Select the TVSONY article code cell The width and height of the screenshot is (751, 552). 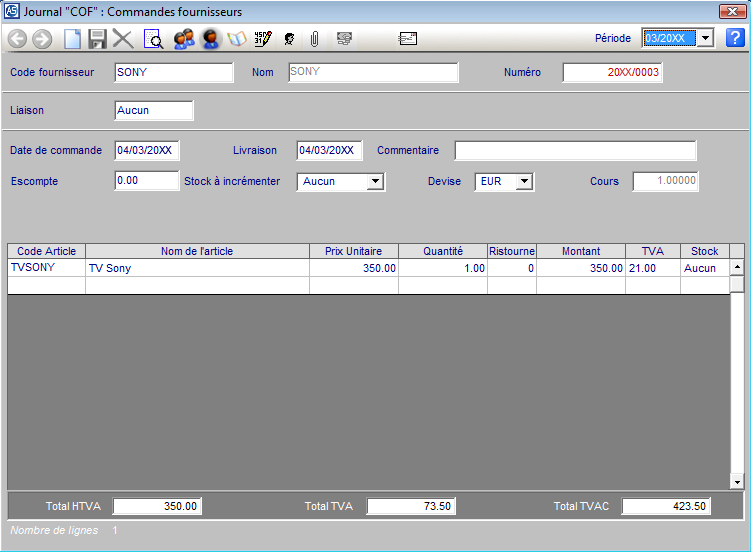pos(46,268)
